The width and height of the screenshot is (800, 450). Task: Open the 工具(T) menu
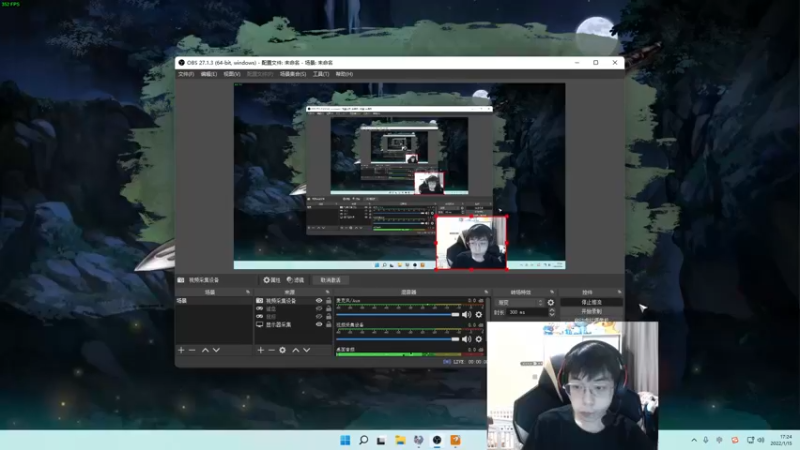click(321, 74)
